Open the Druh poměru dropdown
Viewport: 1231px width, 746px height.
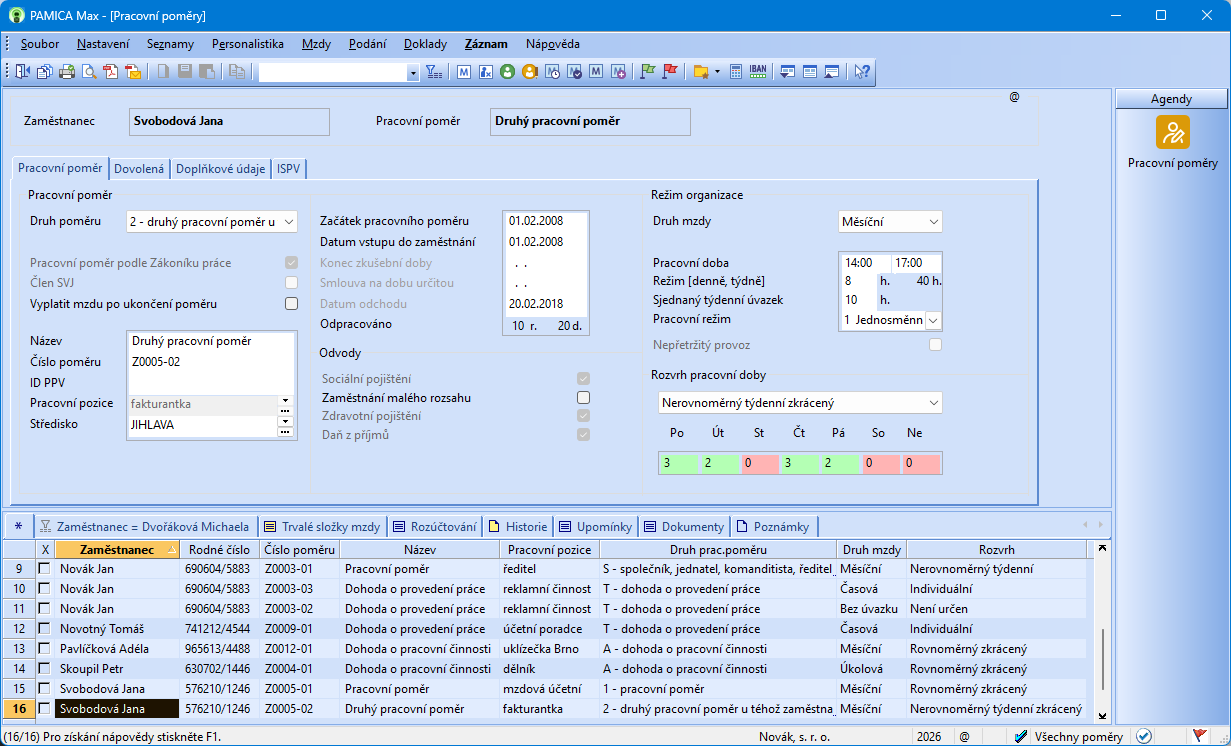coord(288,222)
